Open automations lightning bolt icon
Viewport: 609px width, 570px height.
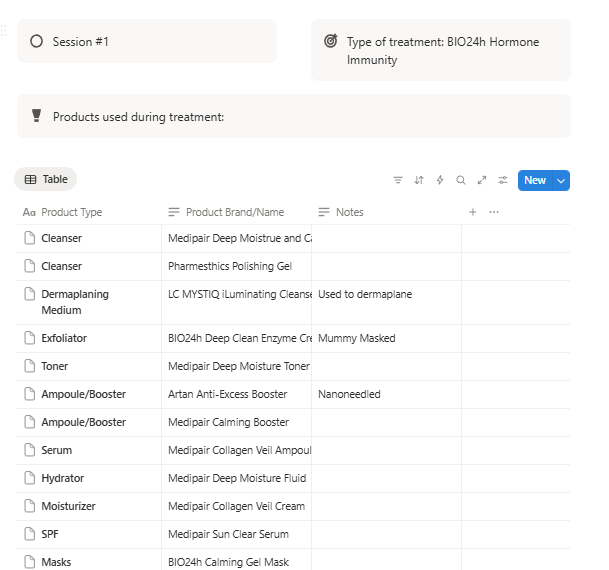point(440,180)
